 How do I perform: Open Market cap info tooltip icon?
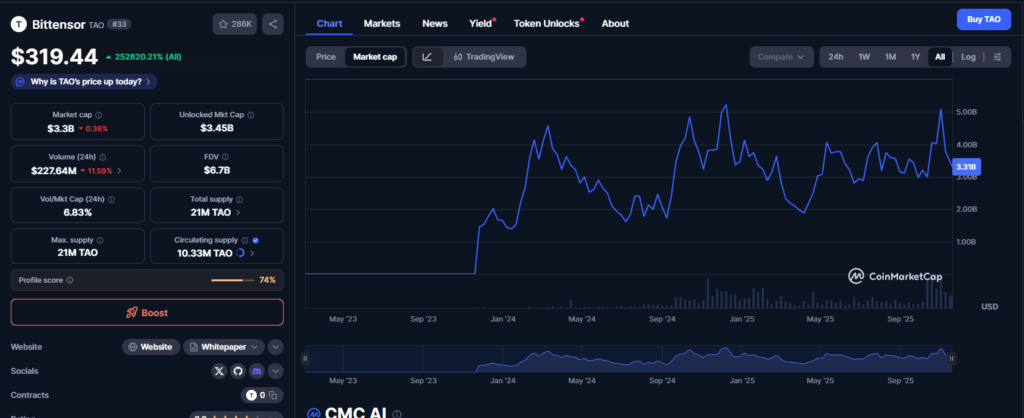click(x=99, y=114)
